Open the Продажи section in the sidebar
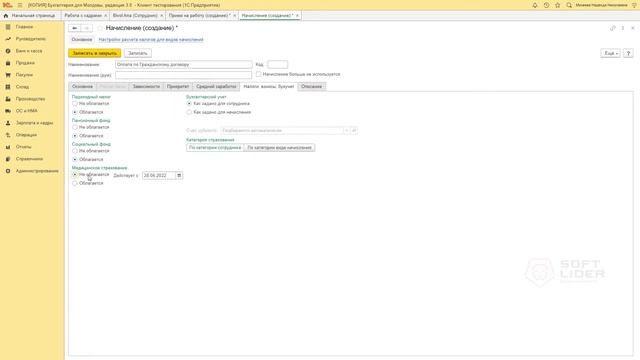 [x=25, y=63]
